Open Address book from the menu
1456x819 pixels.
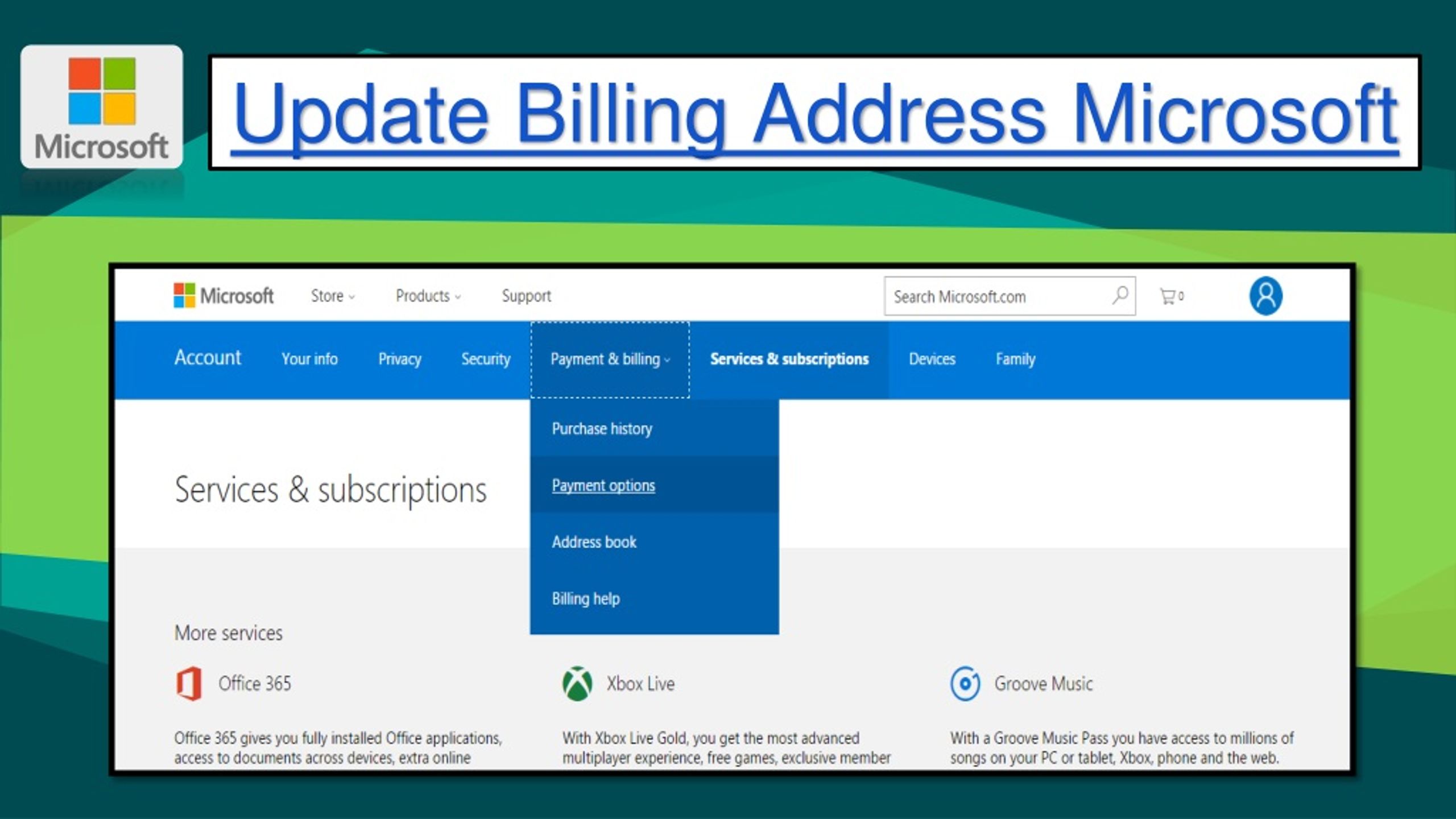pyautogui.click(x=655, y=542)
